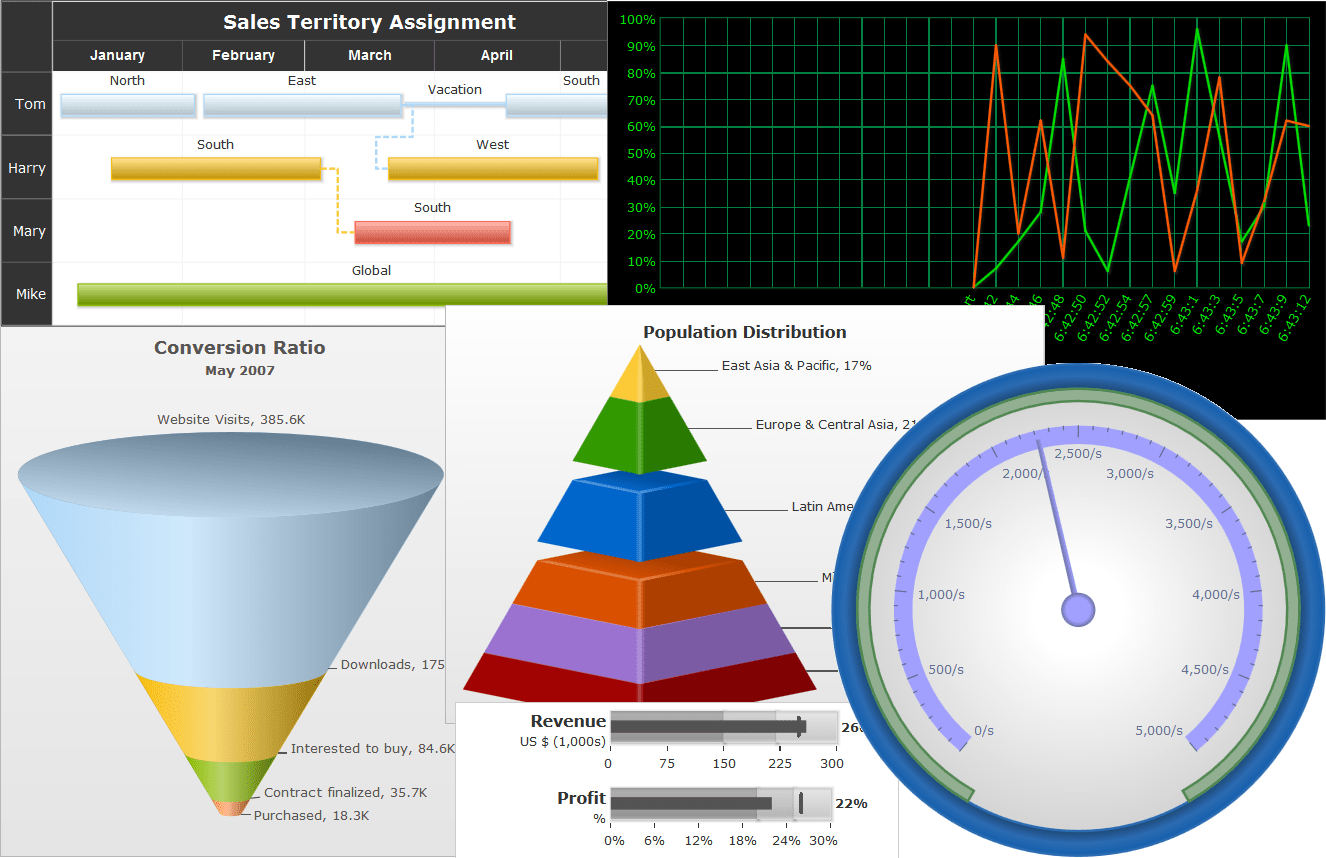Click the Revenue bullet target marker

pos(800,728)
